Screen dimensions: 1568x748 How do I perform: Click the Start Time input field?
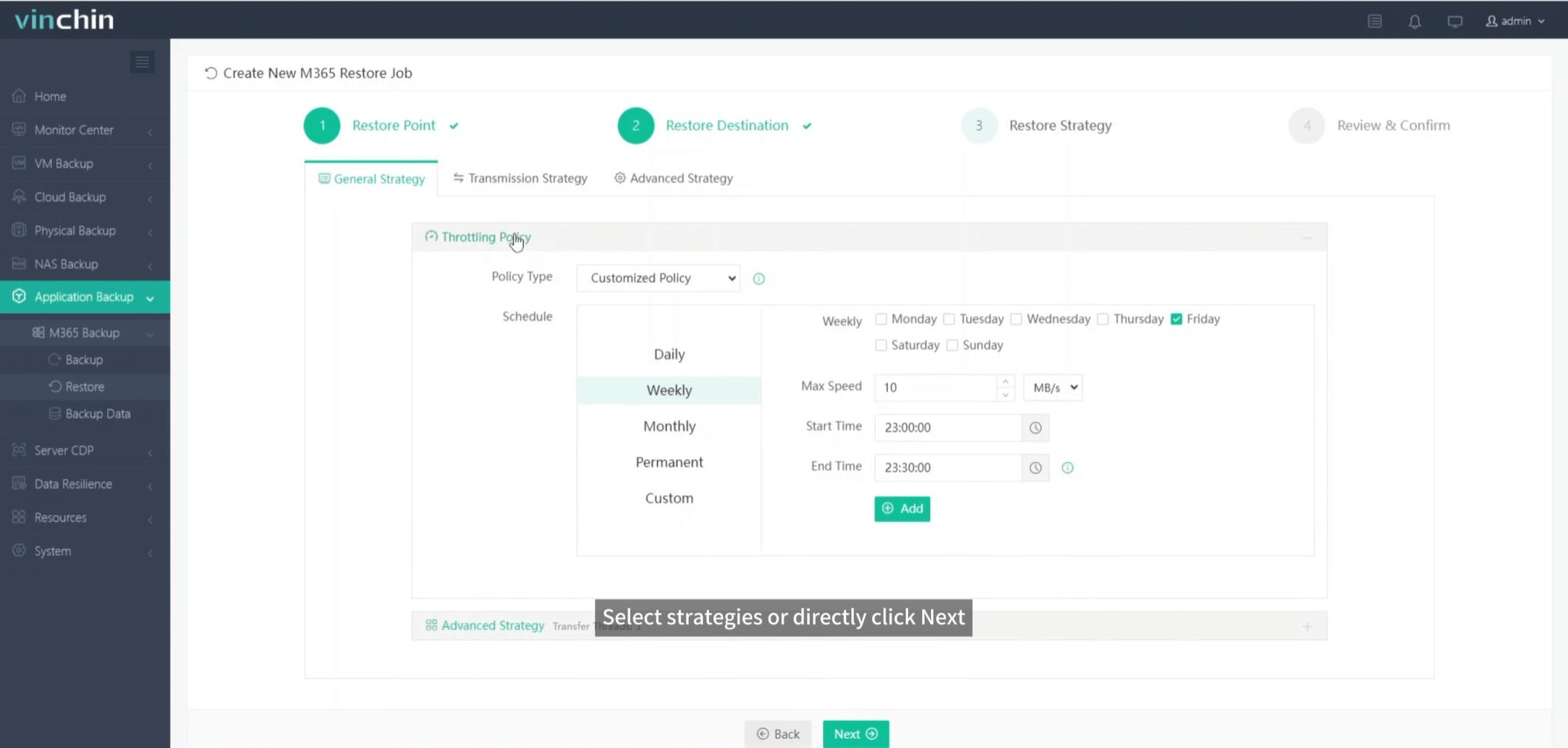click(x=949, y=428)
